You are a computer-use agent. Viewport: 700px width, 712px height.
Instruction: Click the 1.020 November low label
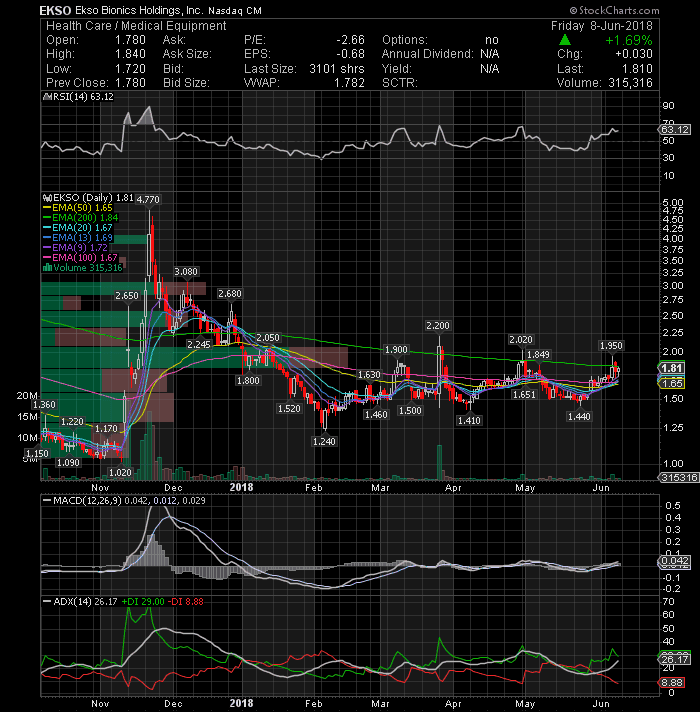point(121,473)
